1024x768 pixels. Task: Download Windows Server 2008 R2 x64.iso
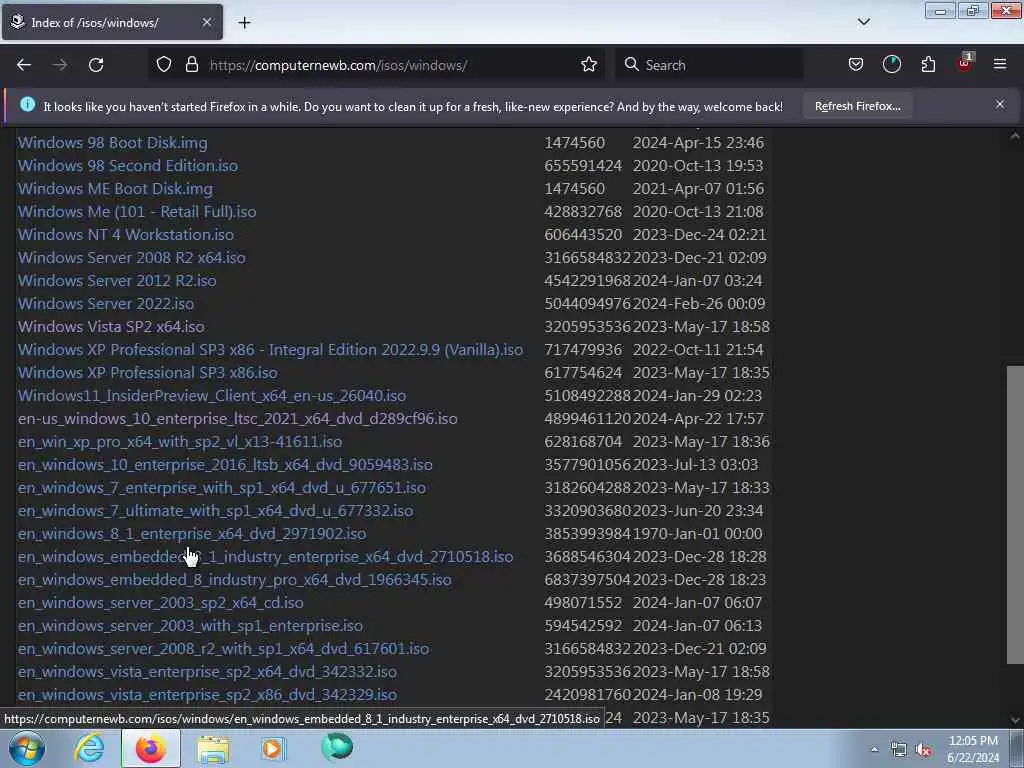[x=131, y=257]
